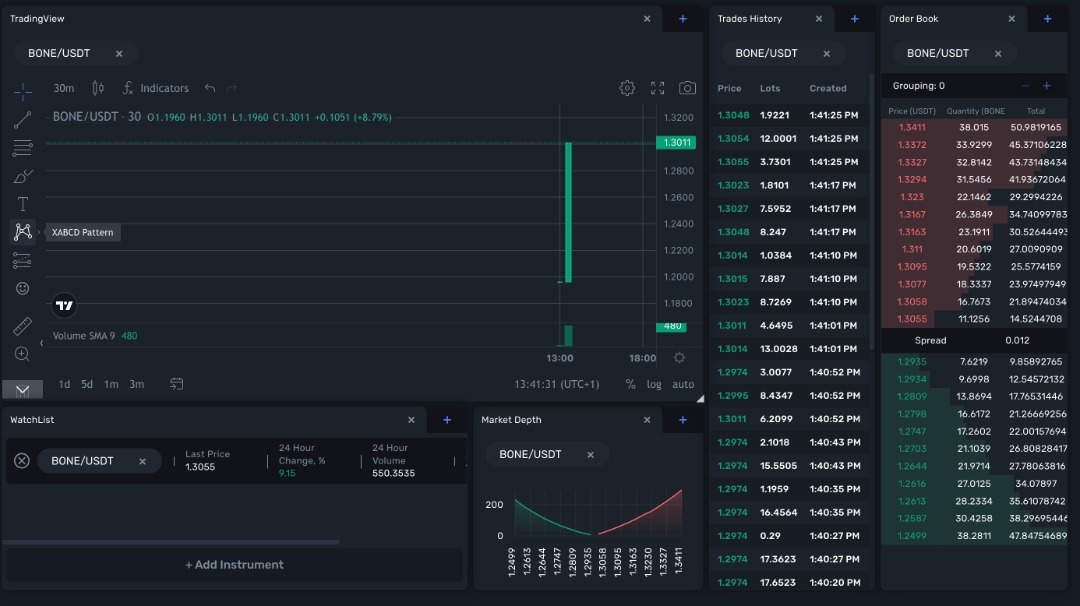Viewport: 1080px width, 606px height.
Task: Add a new tab next to Order Book
Action: [1047, 19]
